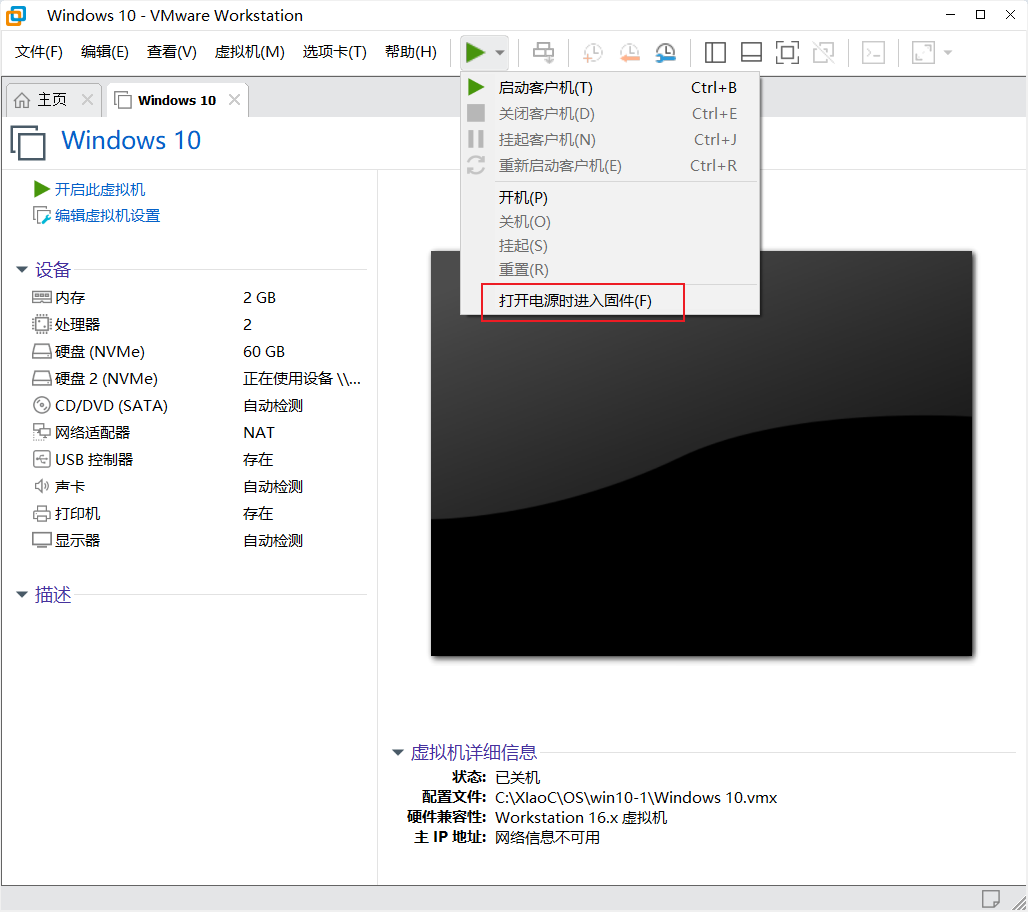This screenshot has height=912, width=1028.
Task: Choose 重置(R) menu item
Action: pos(610,269)
